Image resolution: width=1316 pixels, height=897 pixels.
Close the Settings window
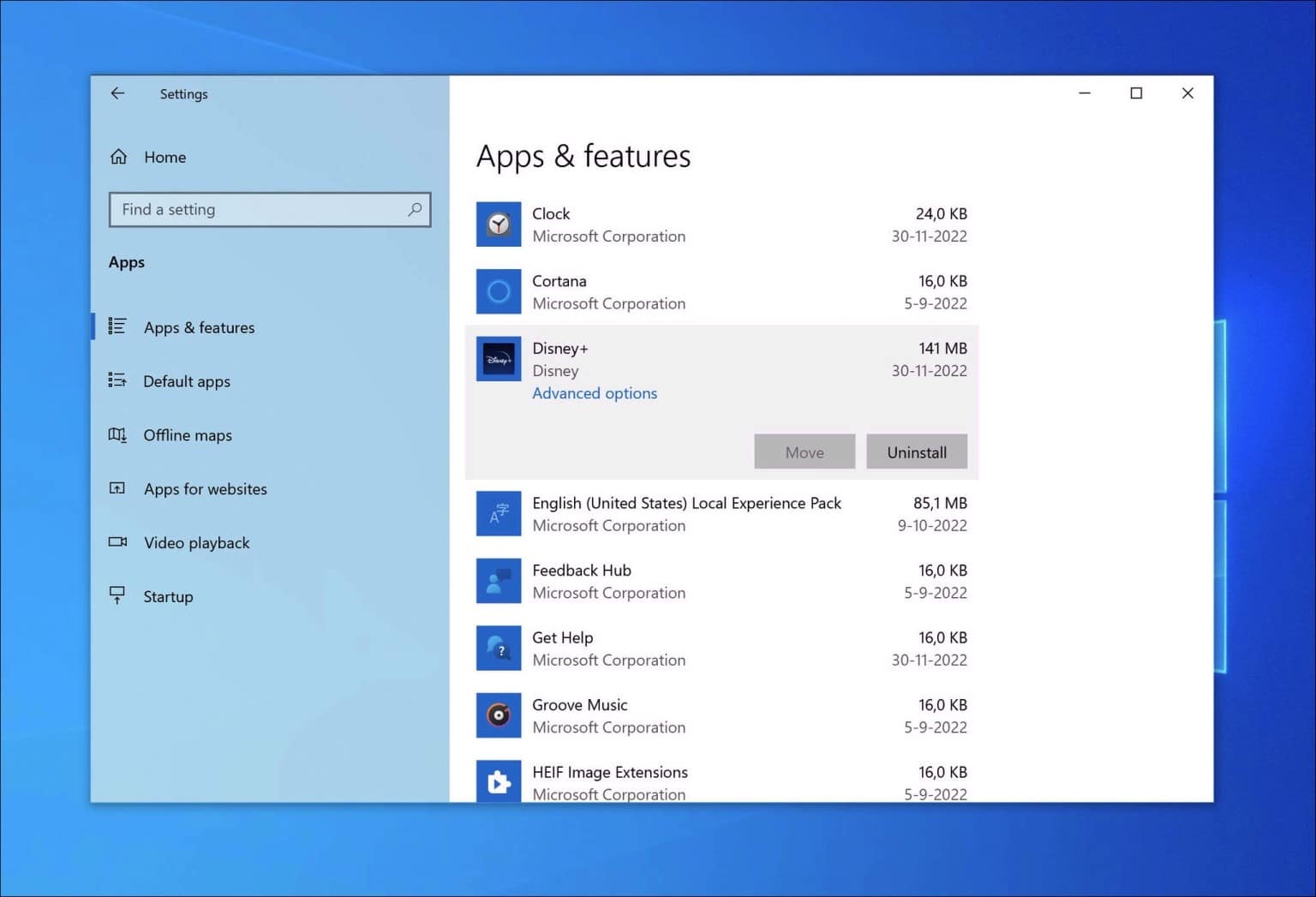pos(1187,93)
